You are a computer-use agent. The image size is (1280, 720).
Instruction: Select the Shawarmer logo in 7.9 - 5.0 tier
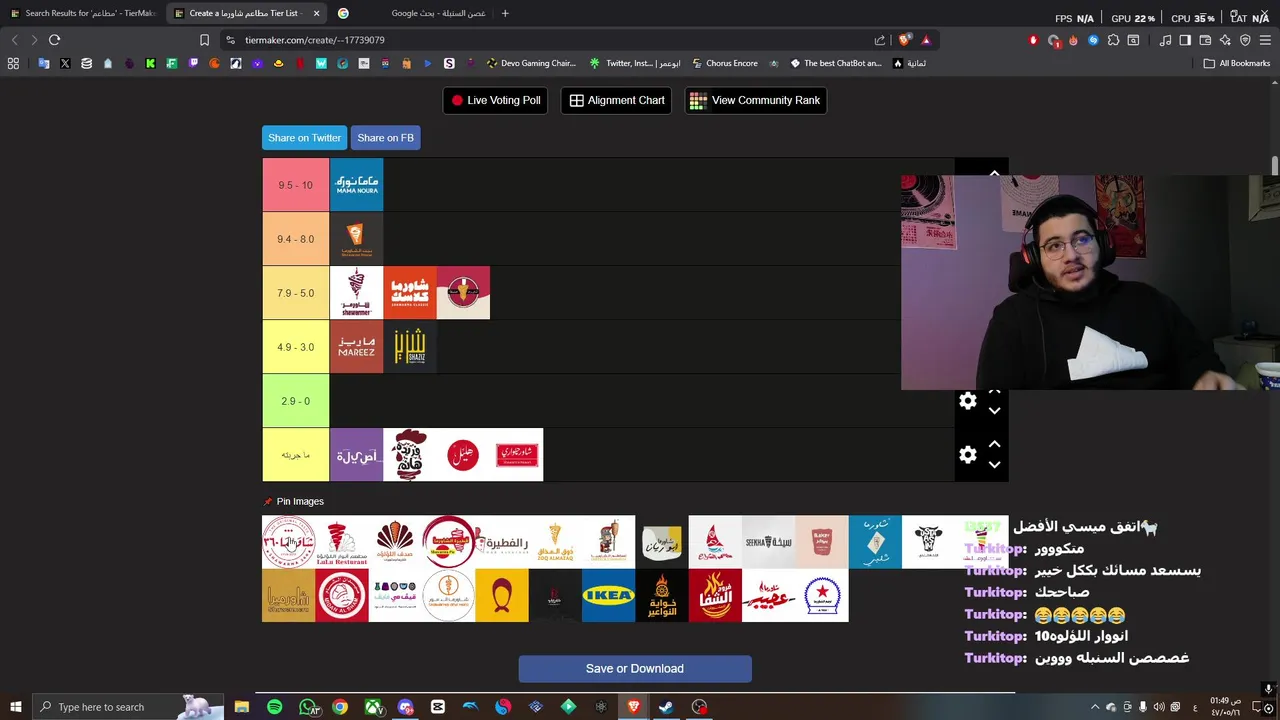(356, 293)
